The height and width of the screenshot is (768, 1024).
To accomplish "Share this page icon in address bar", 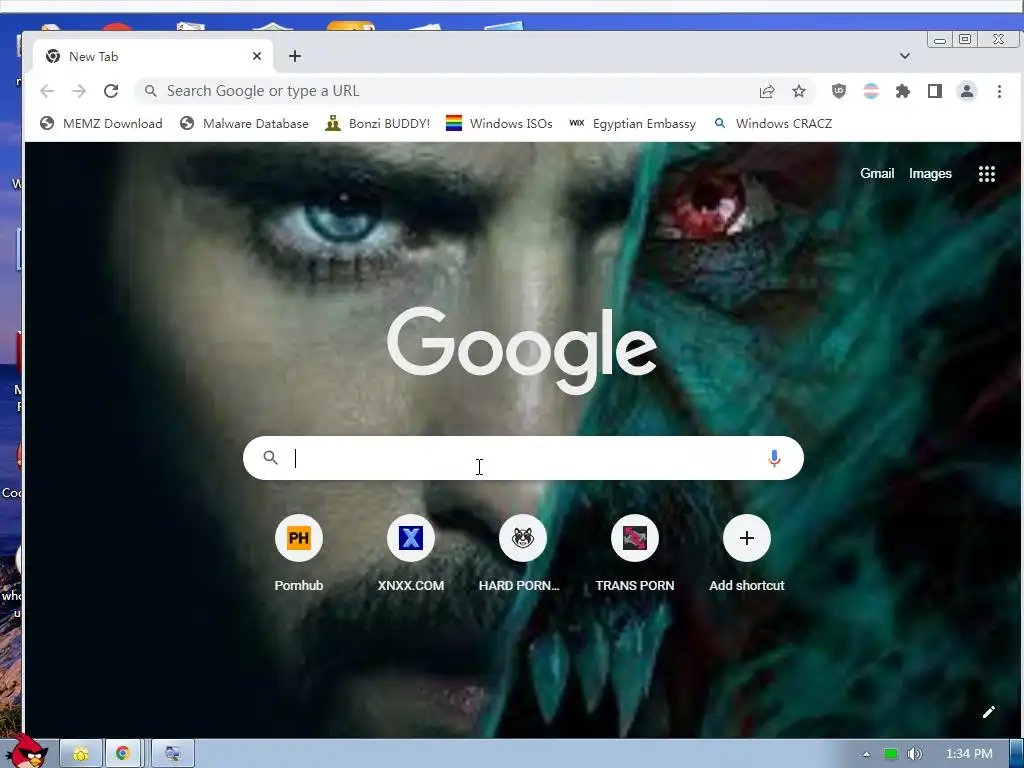I will 767,91.
